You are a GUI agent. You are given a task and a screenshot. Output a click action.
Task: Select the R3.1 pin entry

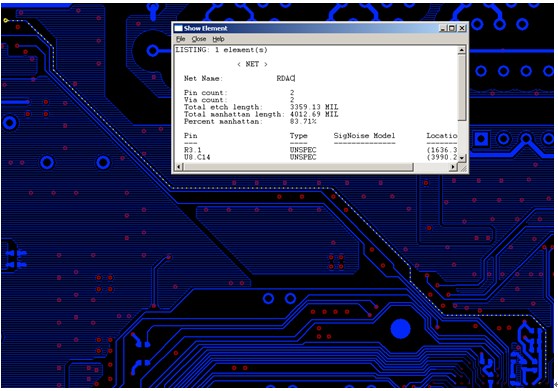(x=193, y=150)
